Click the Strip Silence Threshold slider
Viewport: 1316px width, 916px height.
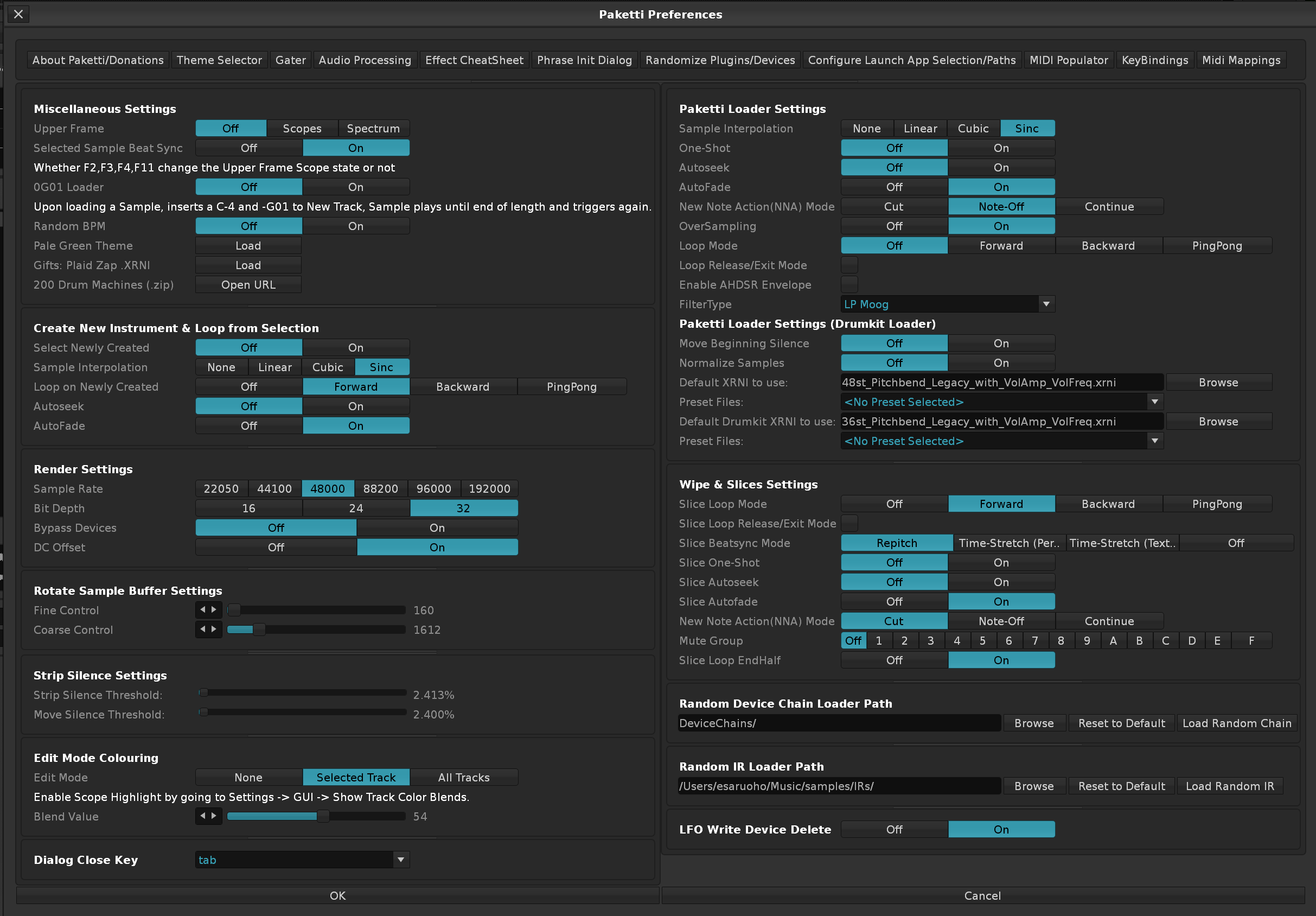(304, 694)
